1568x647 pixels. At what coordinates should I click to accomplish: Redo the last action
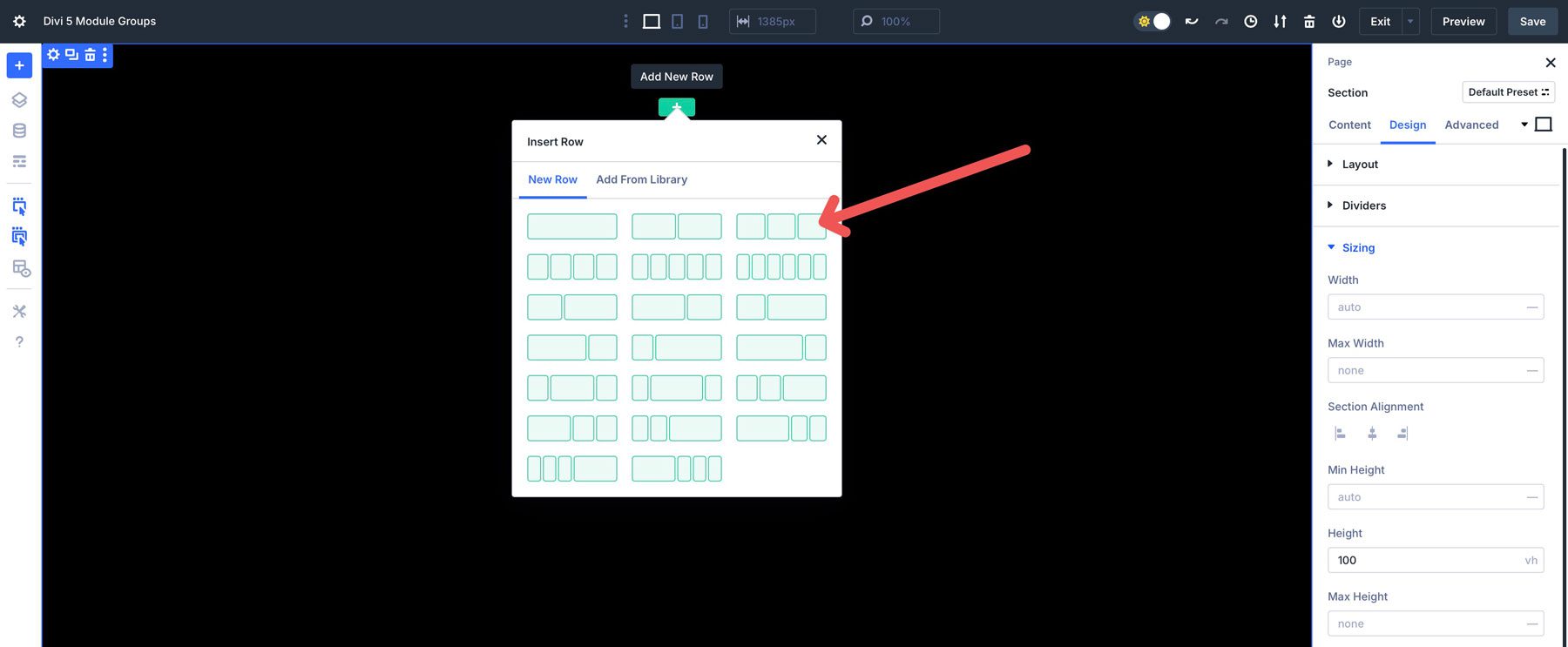coord(1221,22)
